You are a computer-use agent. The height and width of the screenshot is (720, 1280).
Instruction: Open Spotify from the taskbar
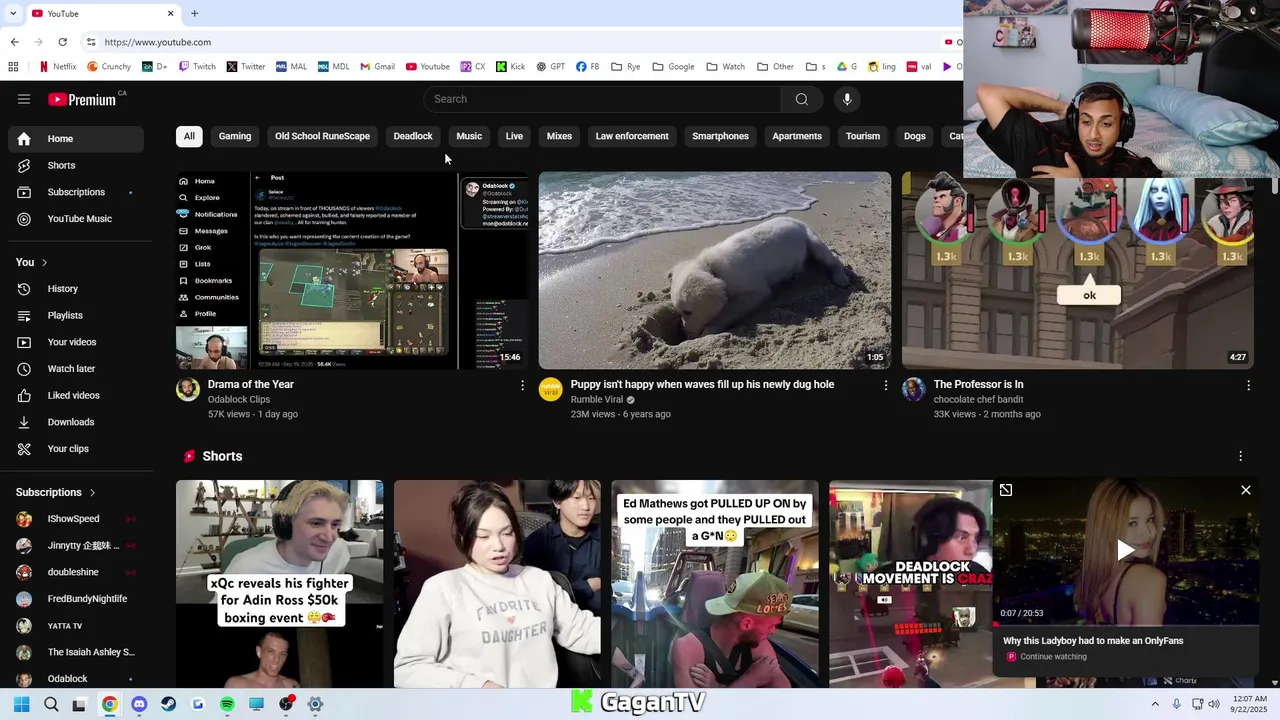point(227,704)
